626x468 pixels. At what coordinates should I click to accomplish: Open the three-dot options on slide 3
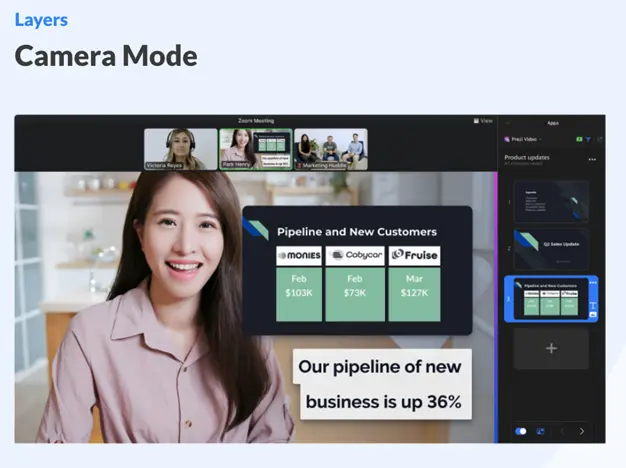tap(593, 283)
